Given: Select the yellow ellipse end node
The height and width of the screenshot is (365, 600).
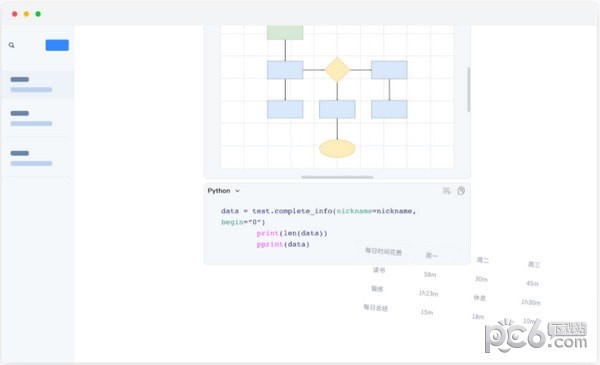Looking at the screenshot, I should tap(337, 148).
